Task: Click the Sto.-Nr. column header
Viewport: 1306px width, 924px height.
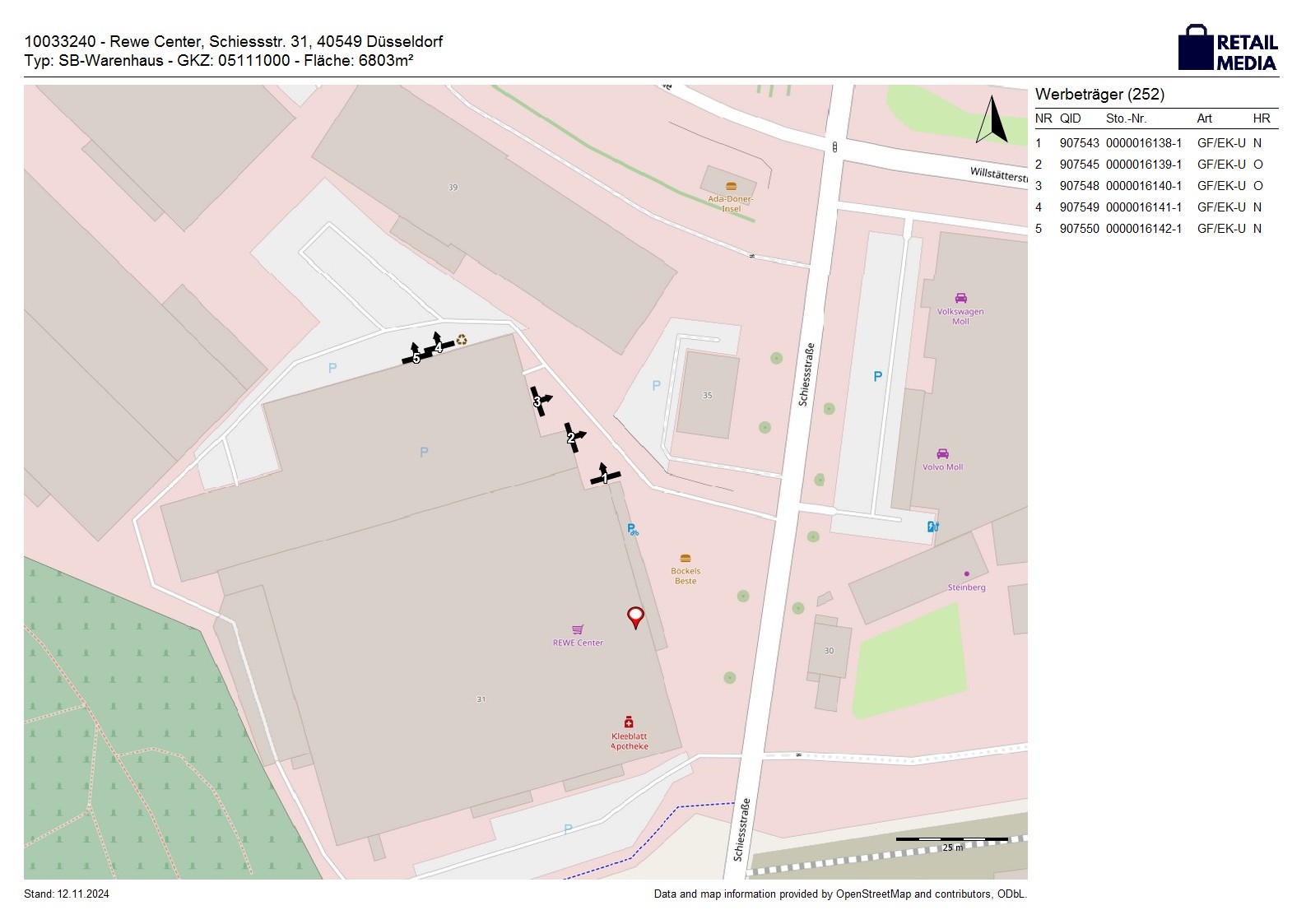Action: [x=1126, y=118]
